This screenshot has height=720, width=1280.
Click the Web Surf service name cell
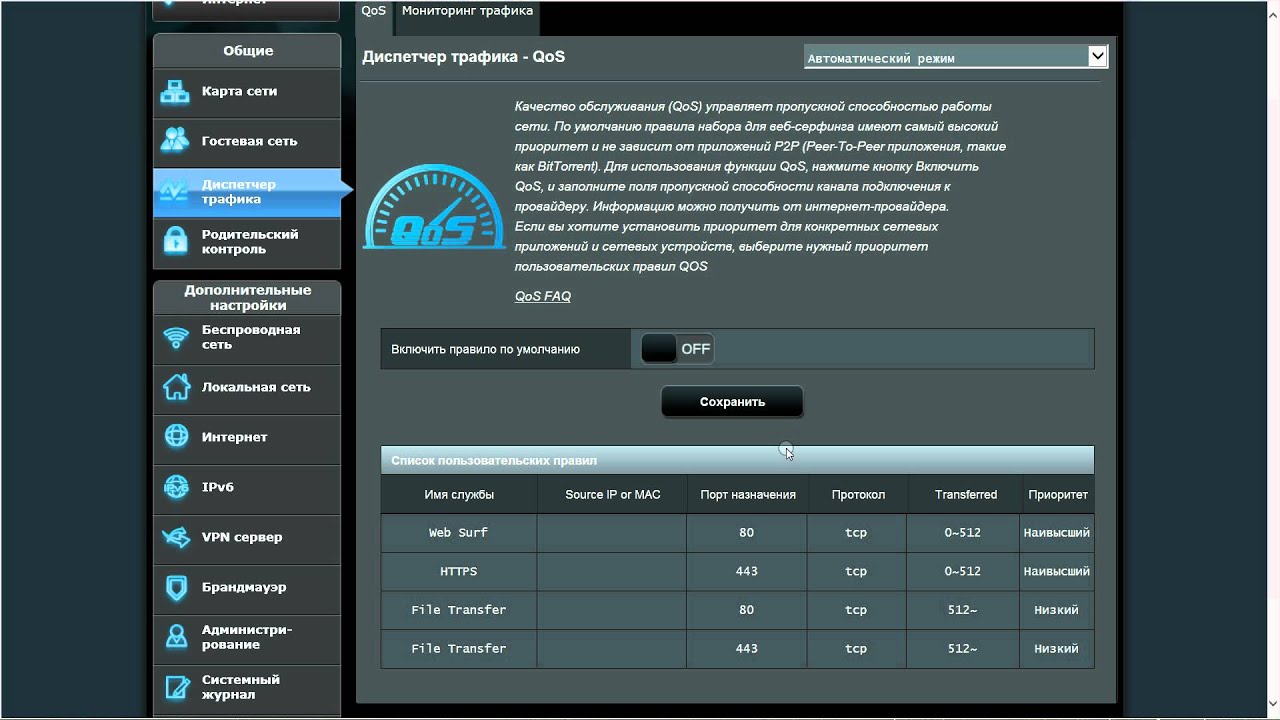click(459, 533)
